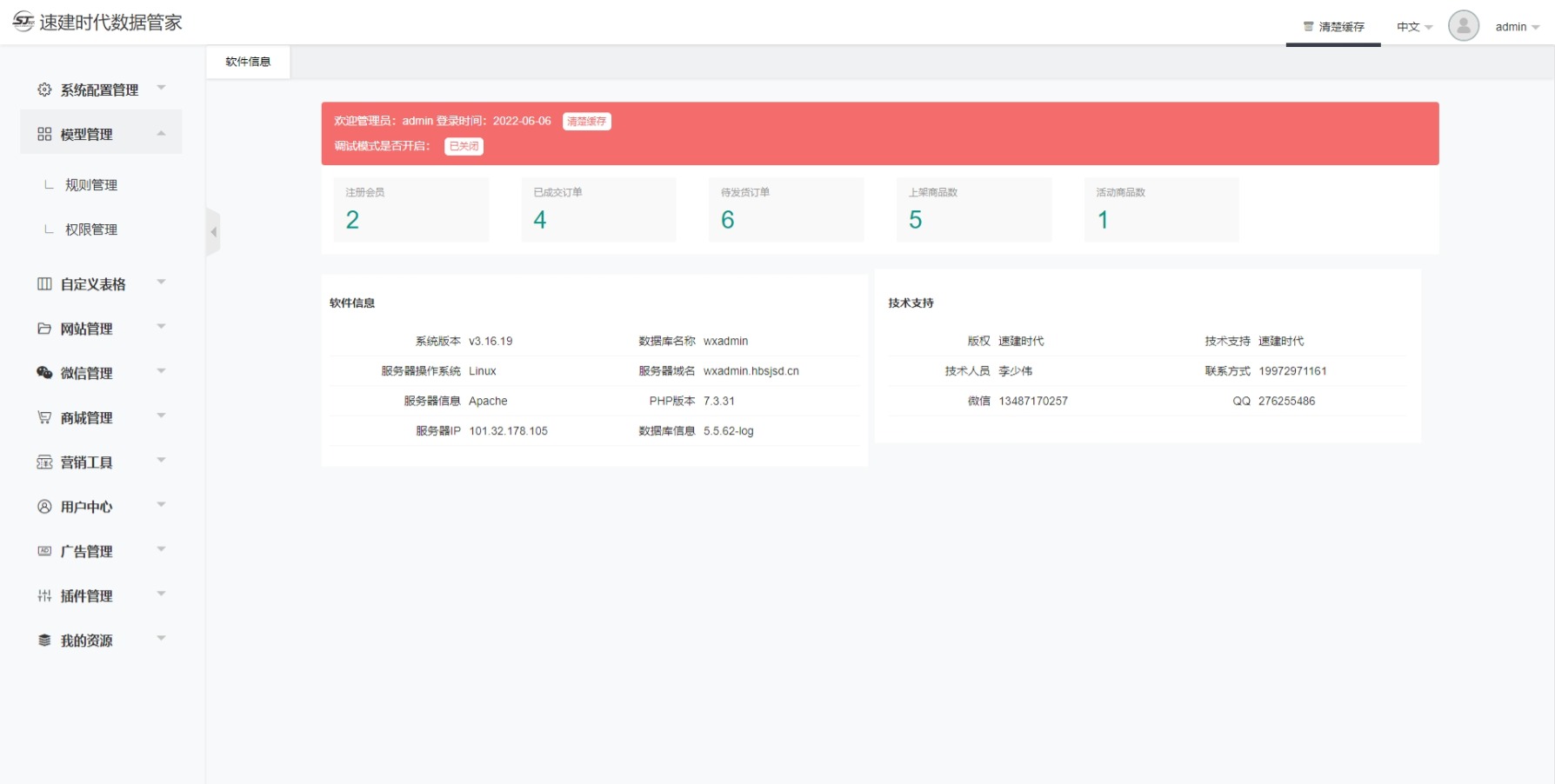Image resolution: width=1555 pixels, height=784 pixels.
Task: Expand 用户中心 menu arrow
Action: (x=161, y=506)
